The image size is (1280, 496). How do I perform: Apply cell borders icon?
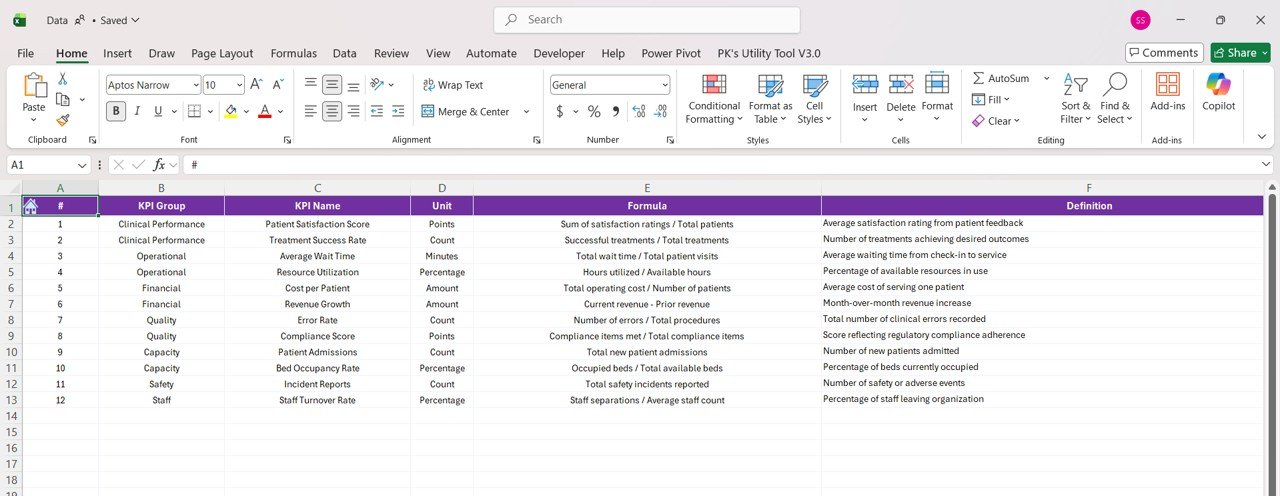pos(194,111)
